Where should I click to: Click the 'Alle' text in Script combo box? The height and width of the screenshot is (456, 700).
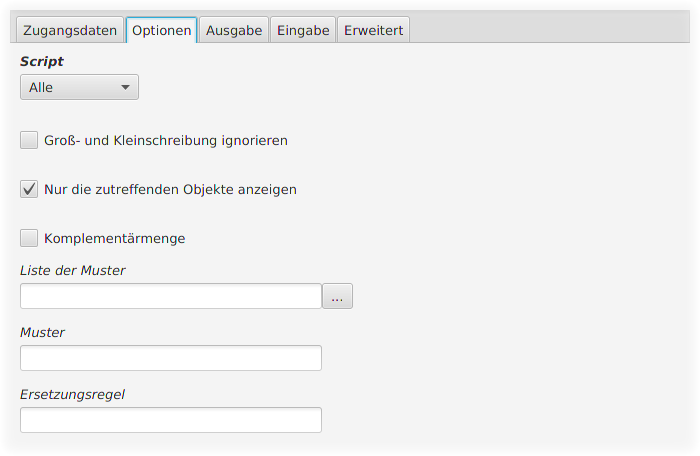point(41,88)
